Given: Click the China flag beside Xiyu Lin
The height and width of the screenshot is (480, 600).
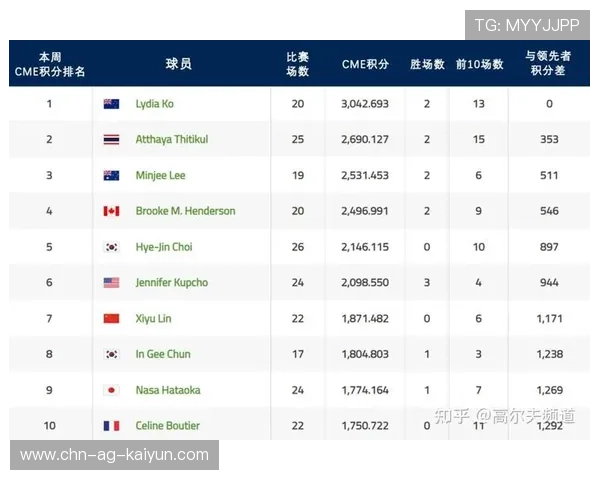Looking at the screenshot, I should click(x=112, y=318).
